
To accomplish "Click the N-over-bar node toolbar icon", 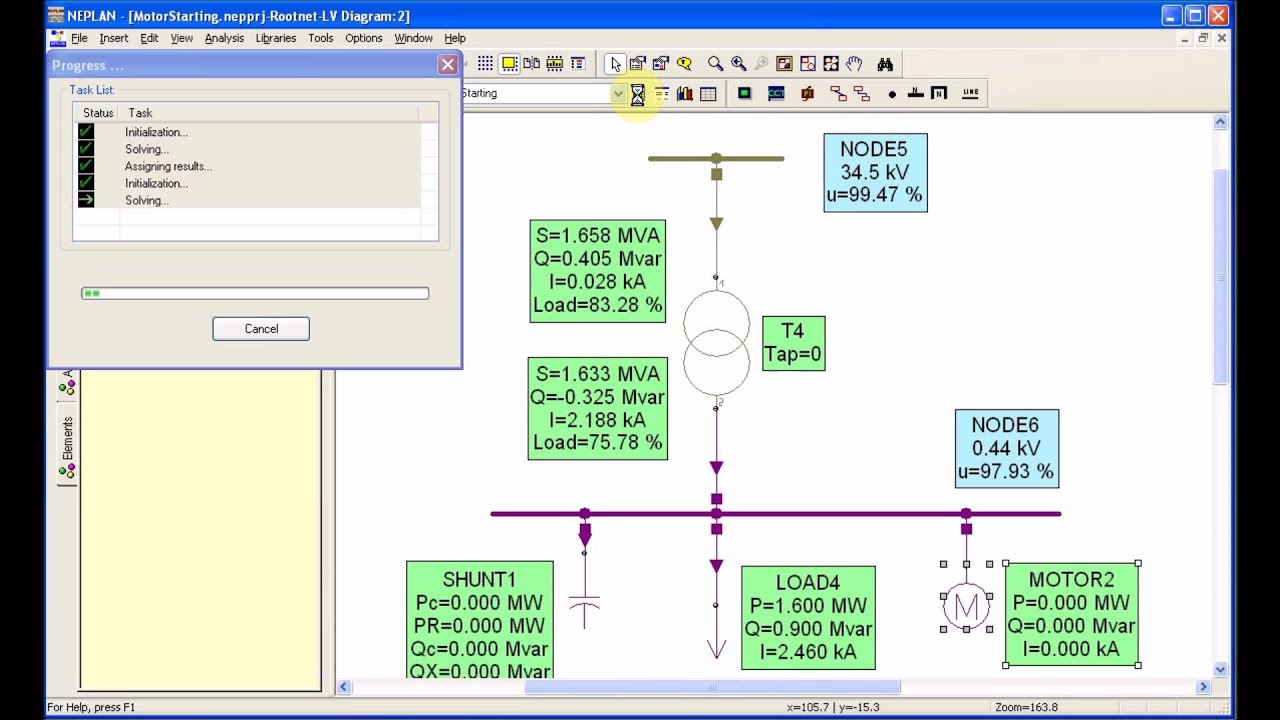I will point(915,93).
